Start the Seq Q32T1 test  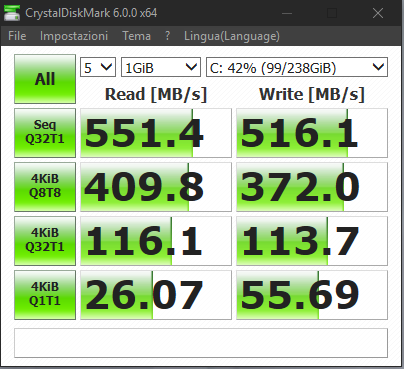point(45,133)
